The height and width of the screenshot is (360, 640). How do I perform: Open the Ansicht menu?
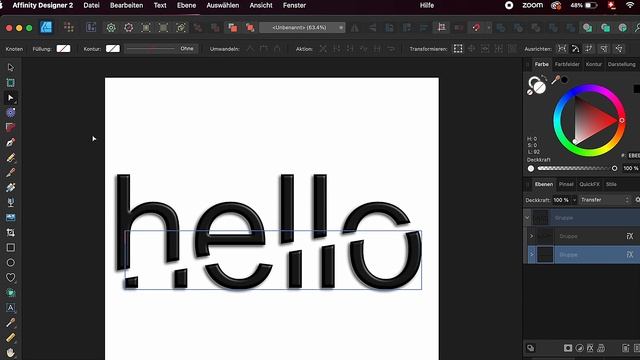pyautogui.click(x=261, y=5)
